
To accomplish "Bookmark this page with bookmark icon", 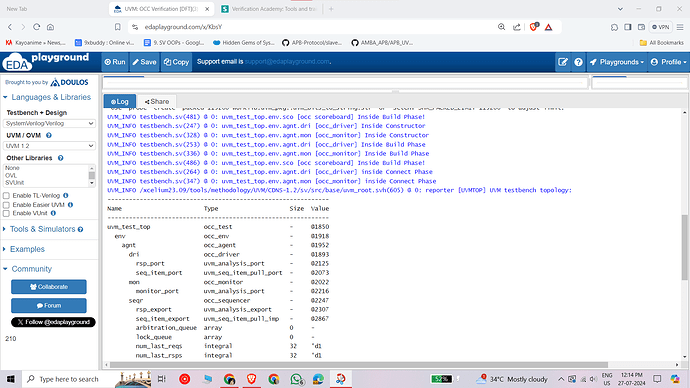I will [117, 27].
